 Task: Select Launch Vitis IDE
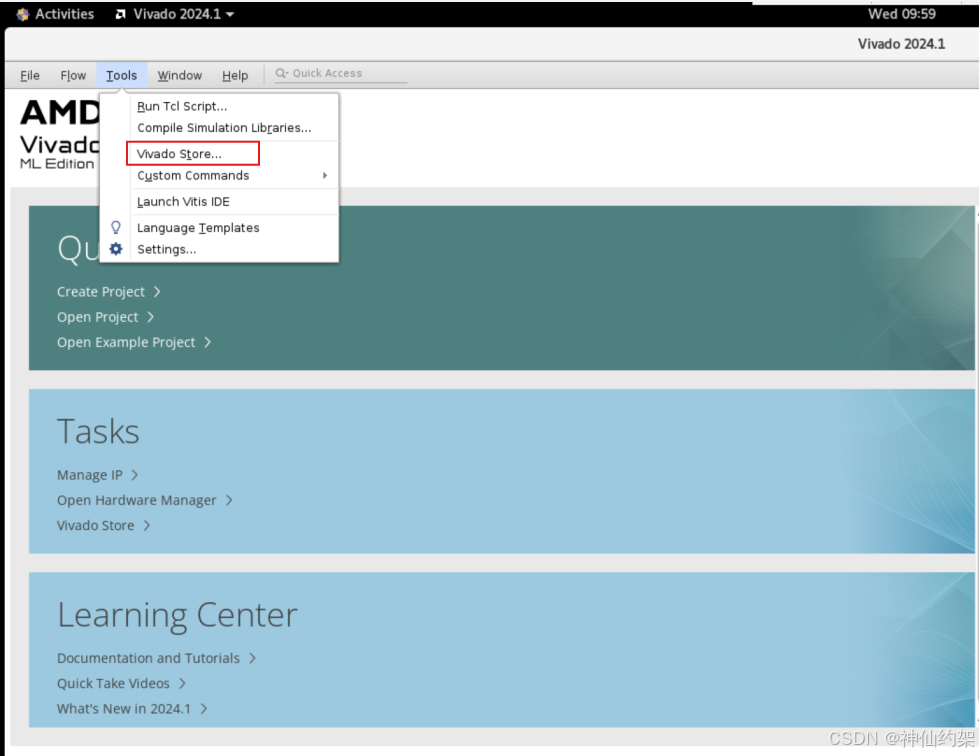pos(183,203)
